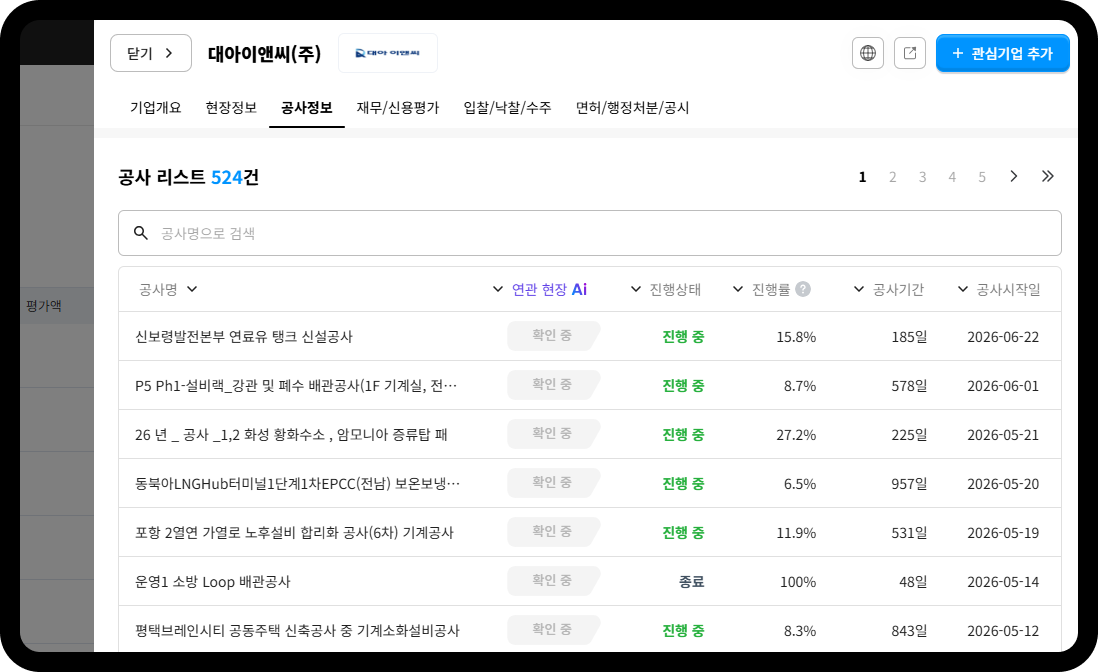Screen dimensions: 1098x672
Task: Open 신보령발전본부 연료유 탱크 신설공사 row
Action: [x=590, y=337]
